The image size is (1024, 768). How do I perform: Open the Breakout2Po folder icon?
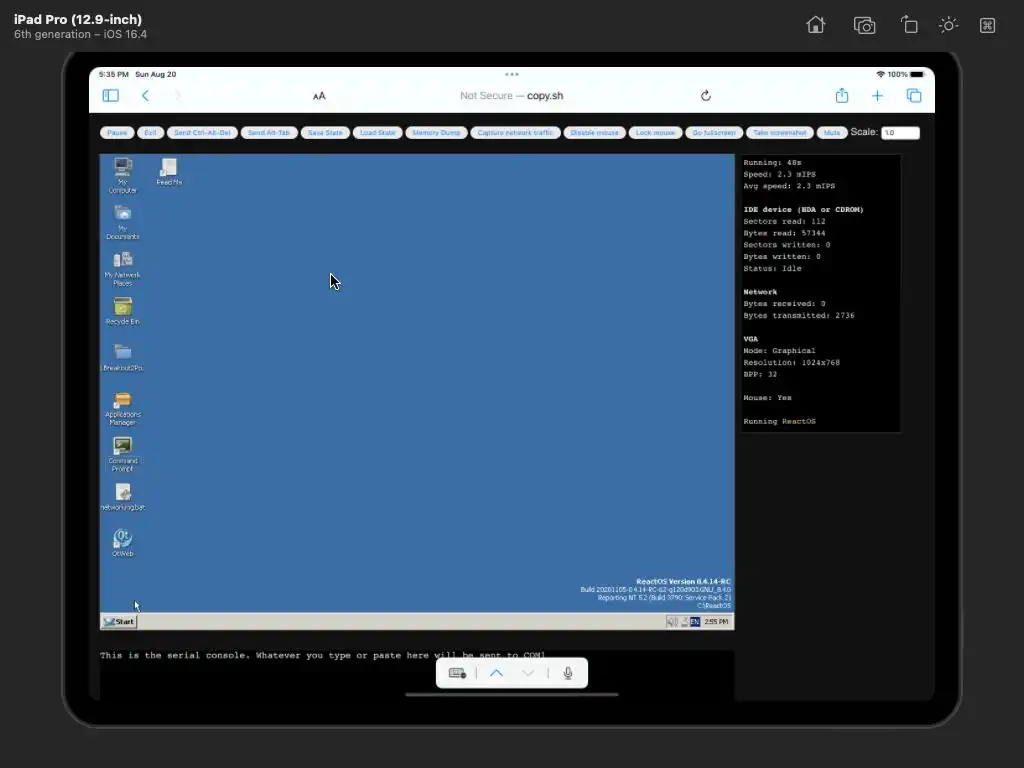click(123, 357)
